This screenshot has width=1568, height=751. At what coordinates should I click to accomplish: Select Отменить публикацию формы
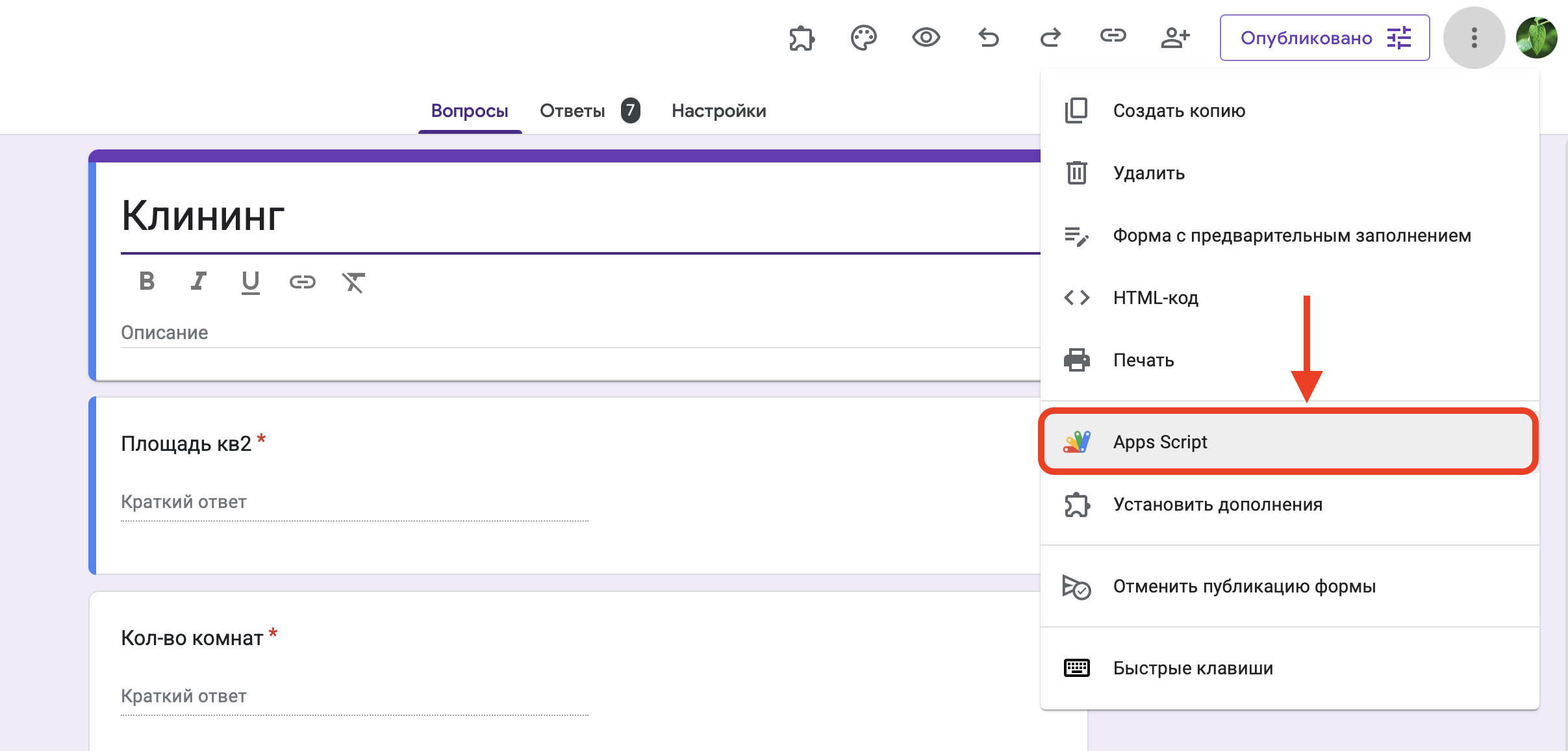pyautogui.click(x=1289, y=587)
